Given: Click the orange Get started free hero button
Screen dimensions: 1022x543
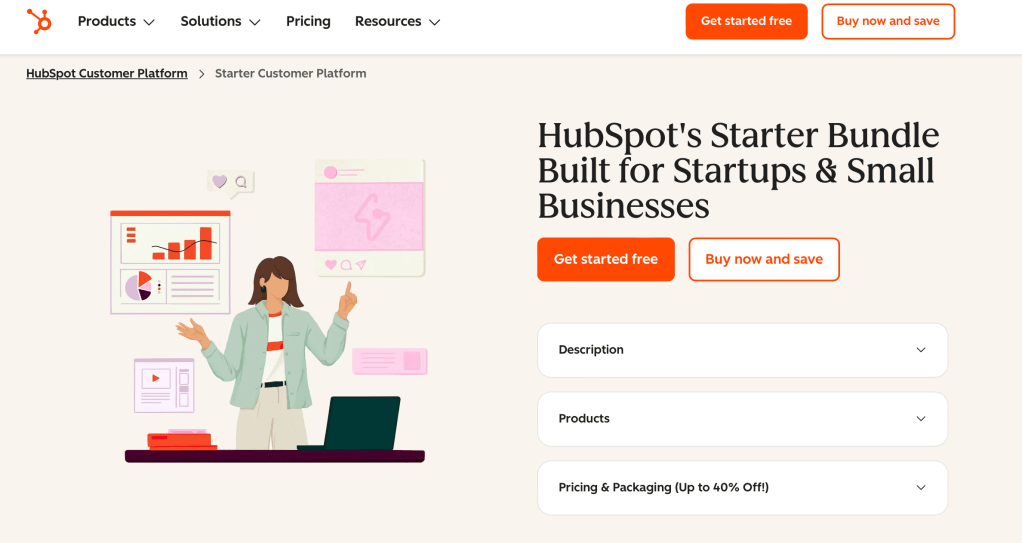Looking at the screenshot, I should (605, 259).
